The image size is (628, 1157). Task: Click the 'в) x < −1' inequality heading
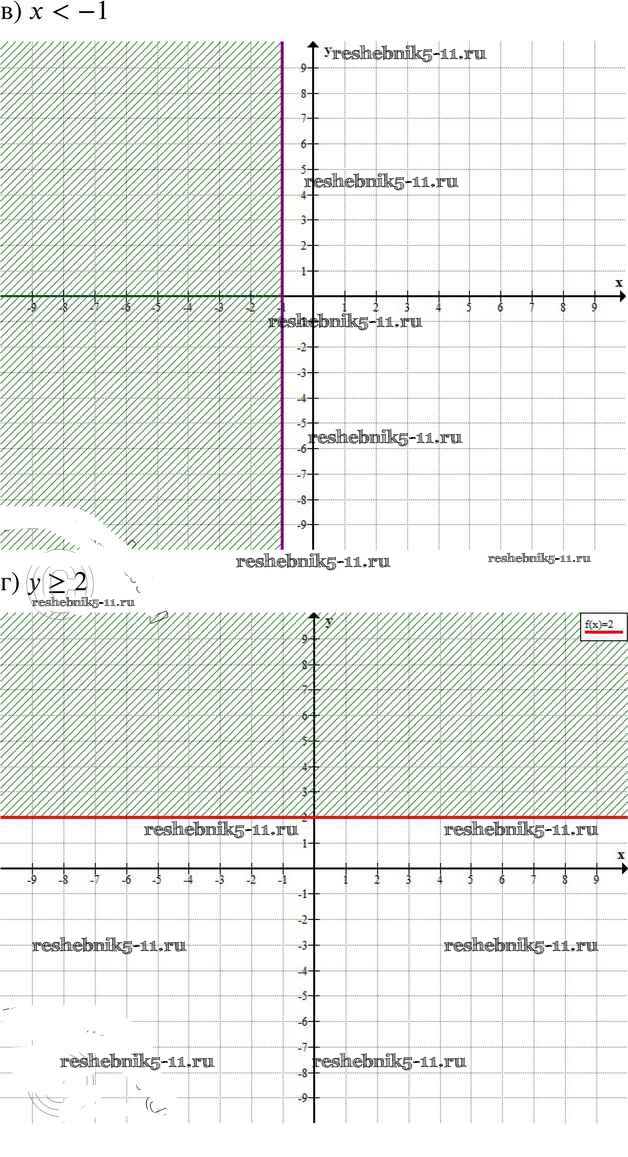click(55, 17)
